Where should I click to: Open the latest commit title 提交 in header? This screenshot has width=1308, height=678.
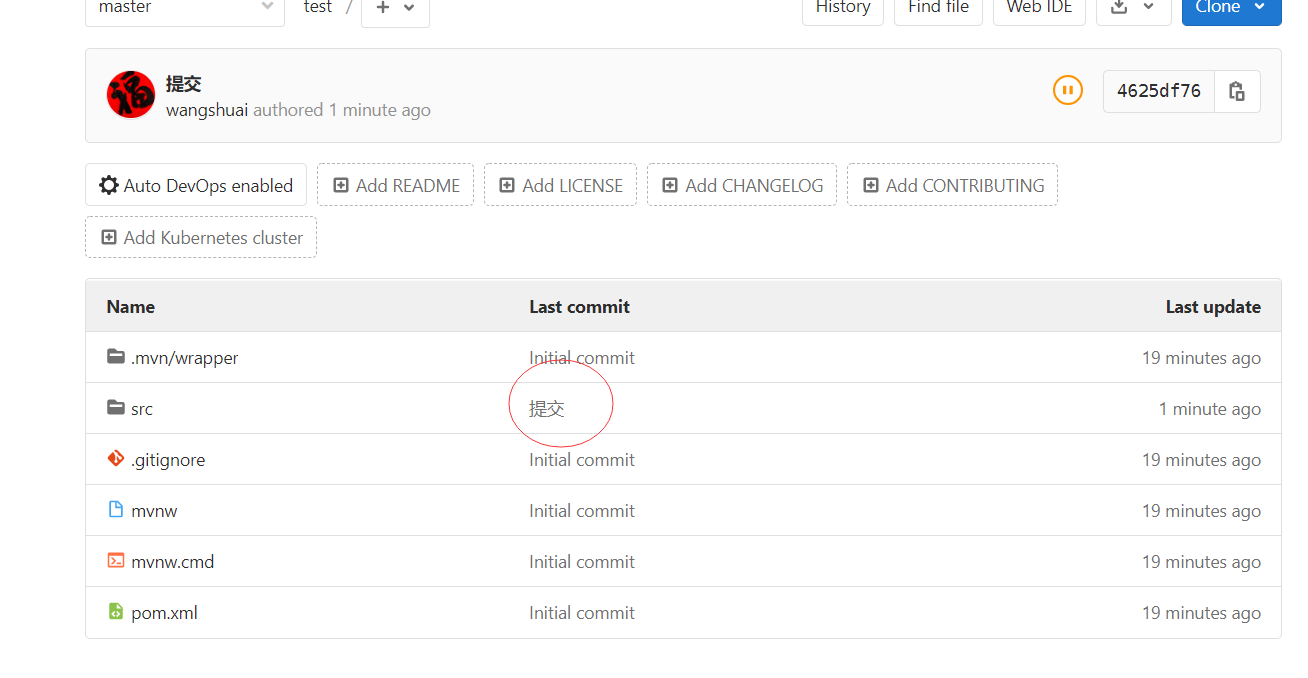pos(184,84)
